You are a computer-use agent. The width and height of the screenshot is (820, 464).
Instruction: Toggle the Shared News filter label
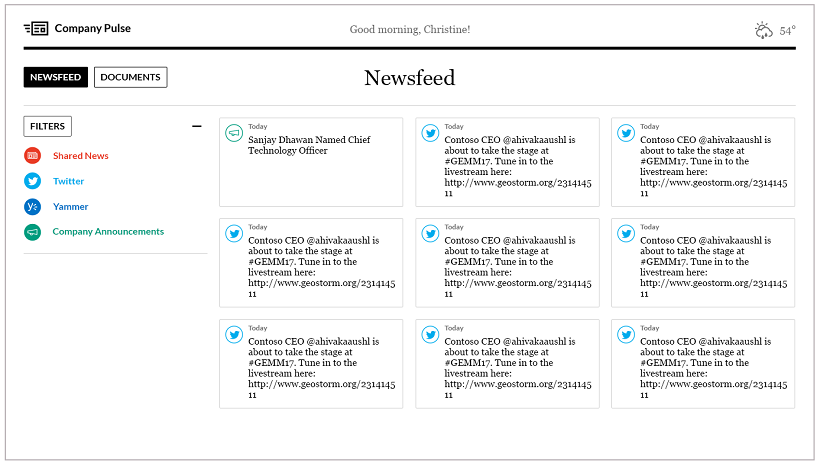[x=81, y=156]
